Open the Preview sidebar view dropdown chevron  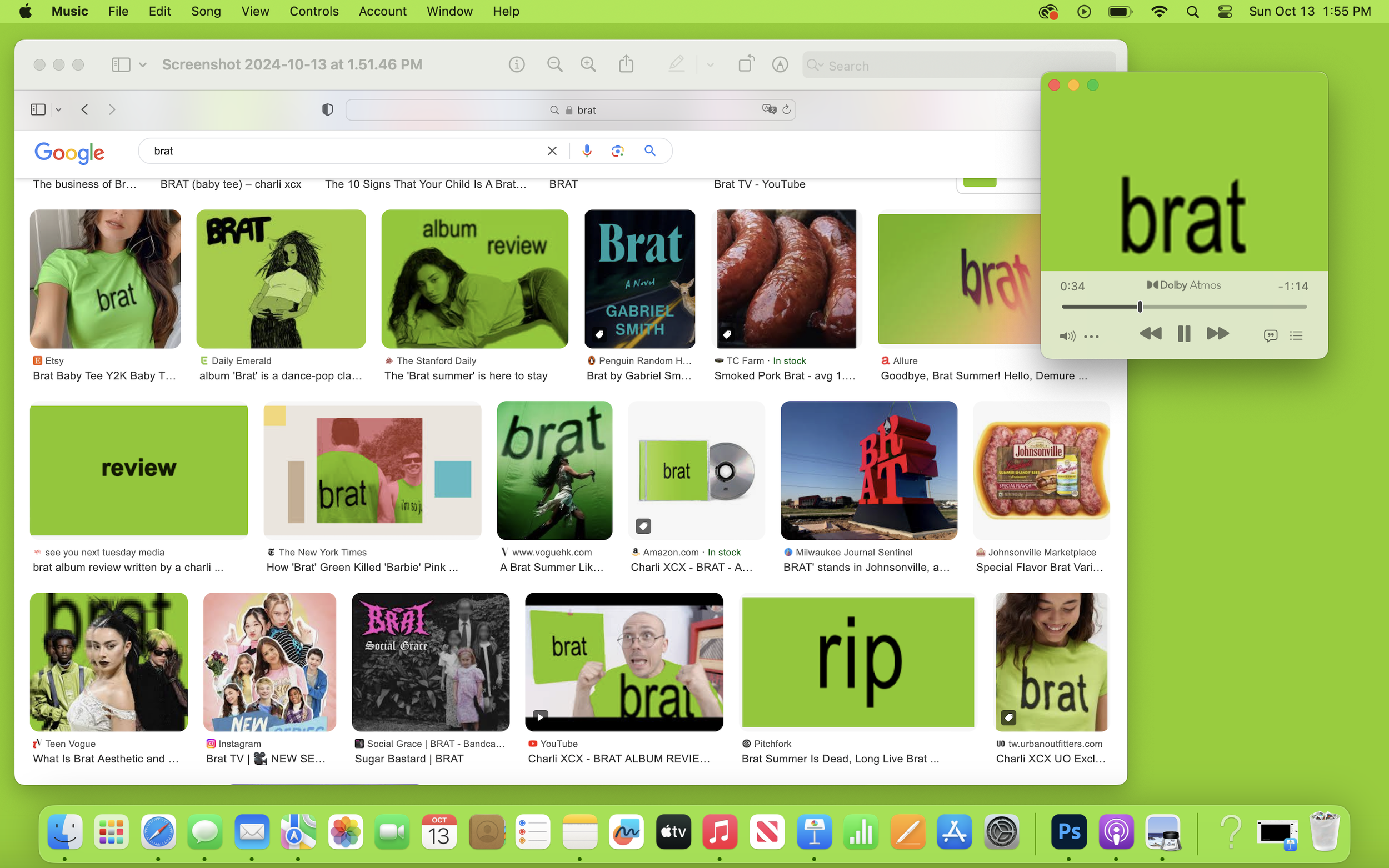pyautogui.click(x=142, y=65)
